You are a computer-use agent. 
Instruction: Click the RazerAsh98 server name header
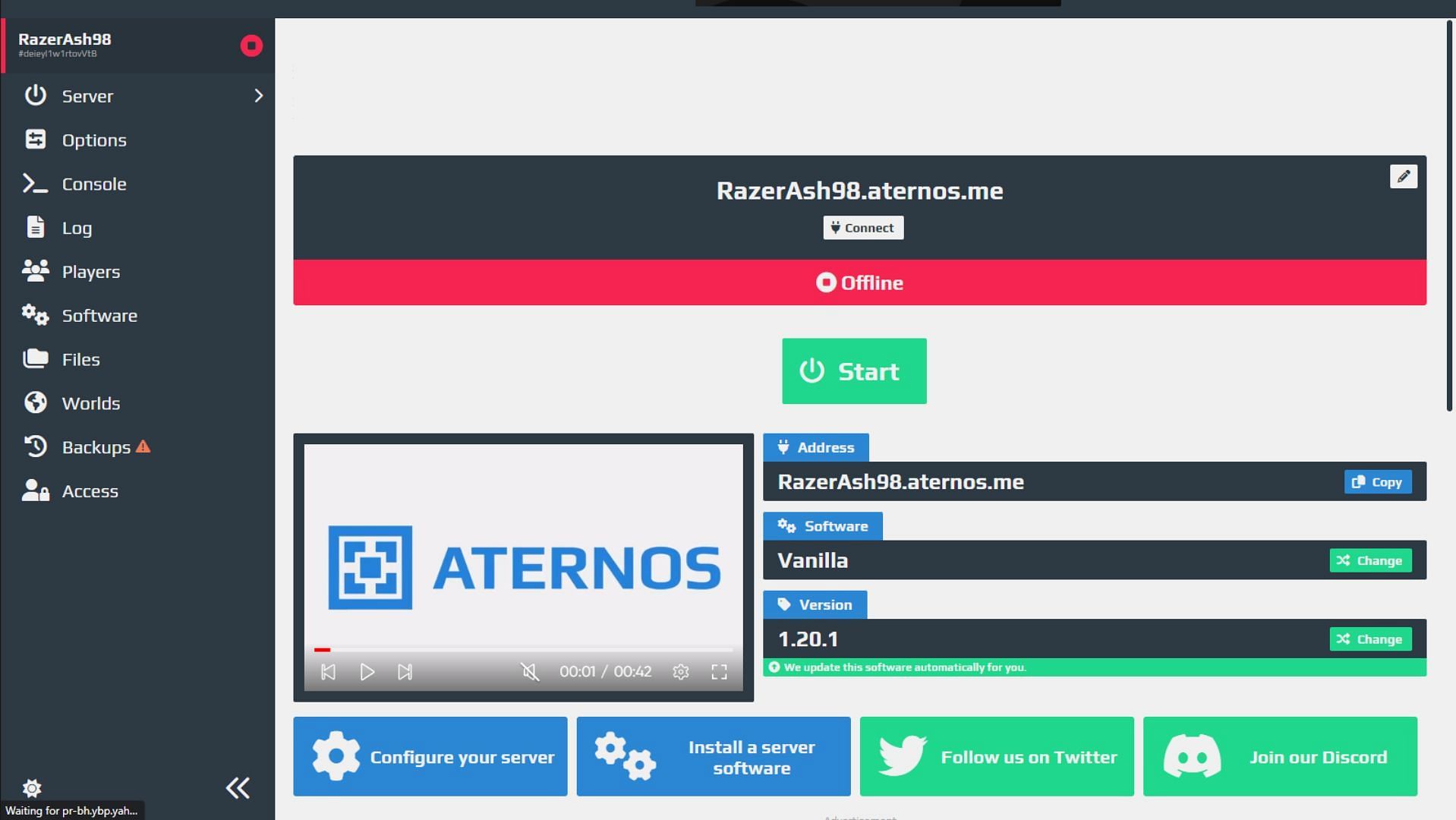tap(65, 39)
